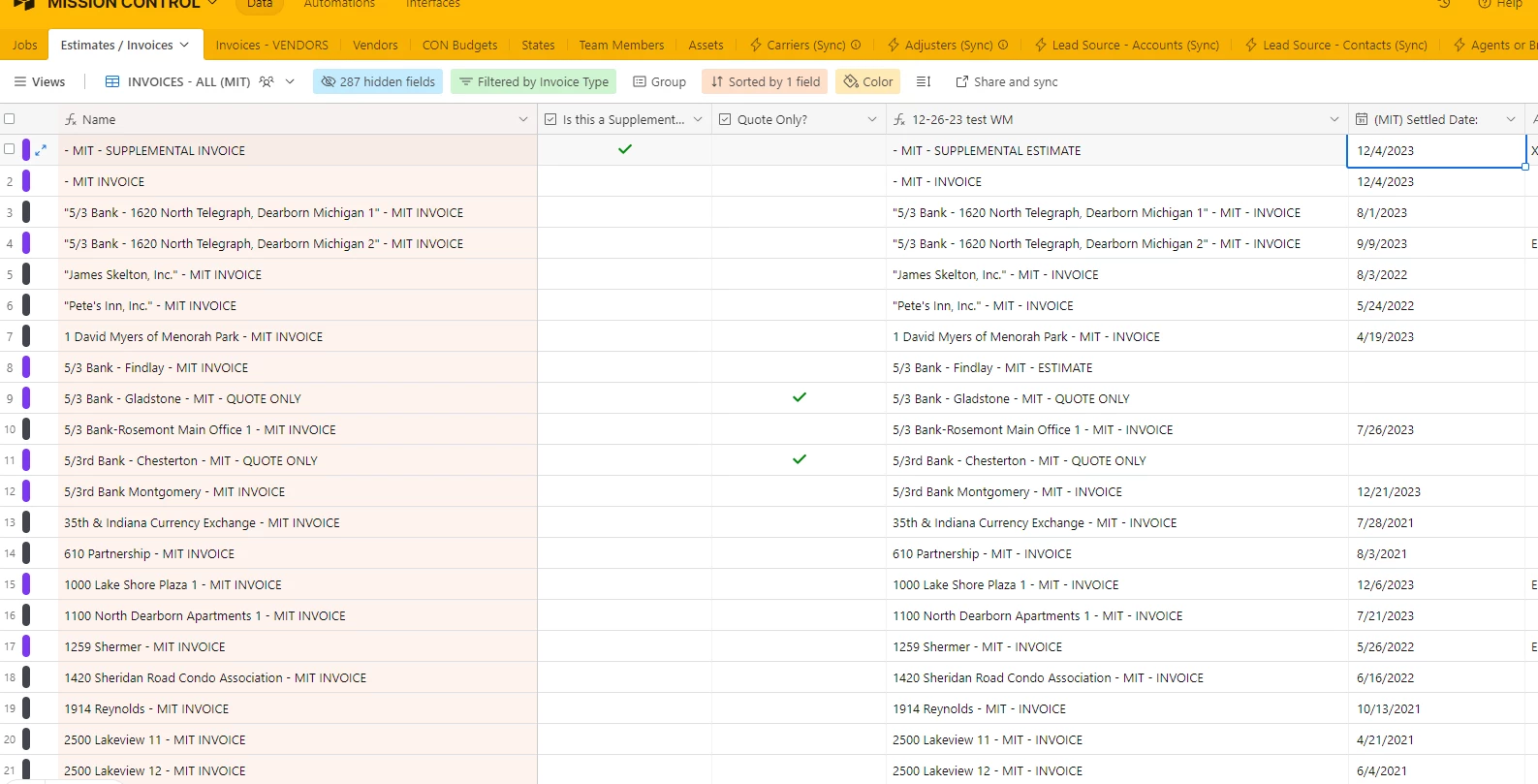1538x784 pixels.
Task: Uncheck Quote Only for 5/3 Bank - Gladstone
Action: pos(800,397)
